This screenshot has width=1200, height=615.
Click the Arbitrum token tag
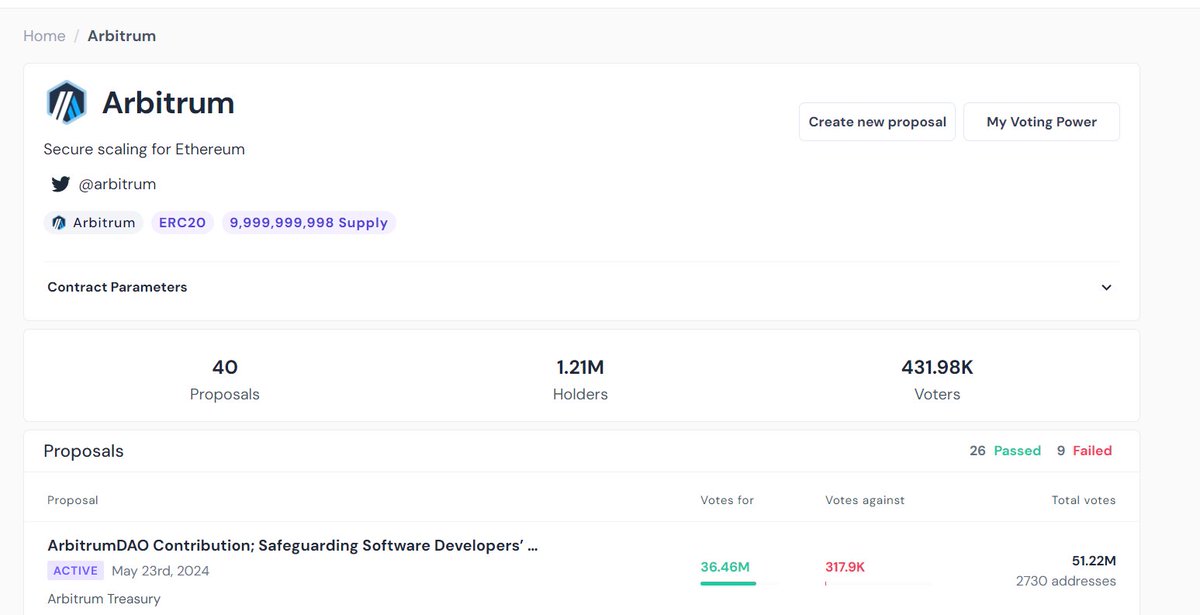click(94, 222)
